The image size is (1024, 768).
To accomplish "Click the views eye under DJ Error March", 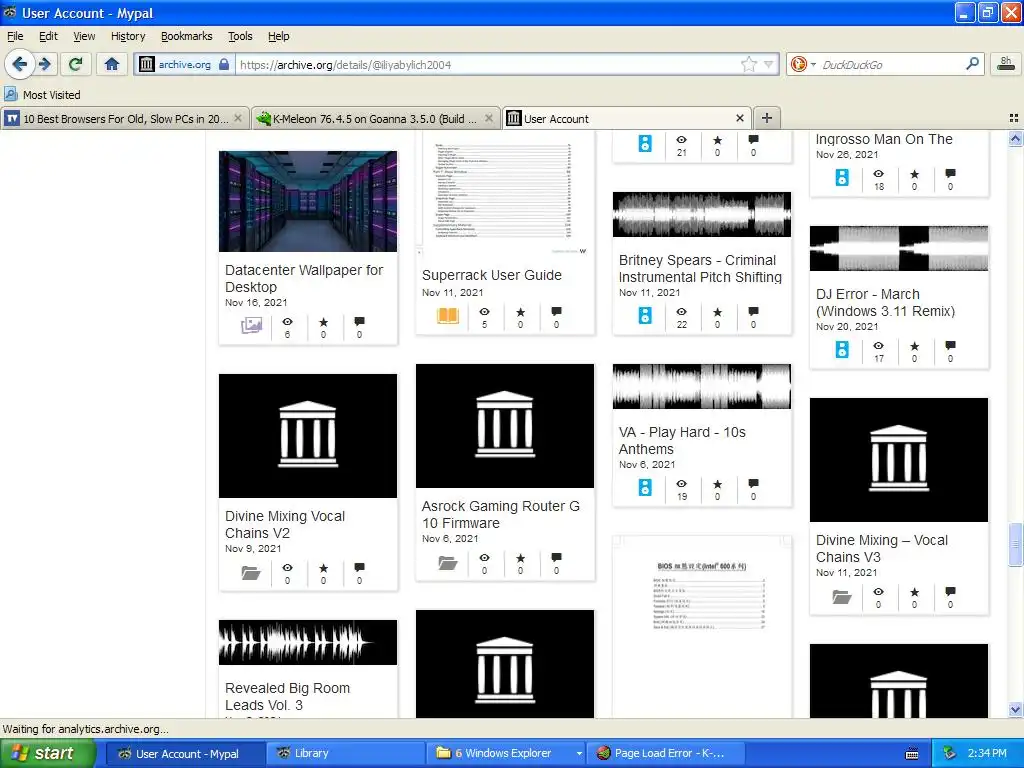I will coord(879,345).
